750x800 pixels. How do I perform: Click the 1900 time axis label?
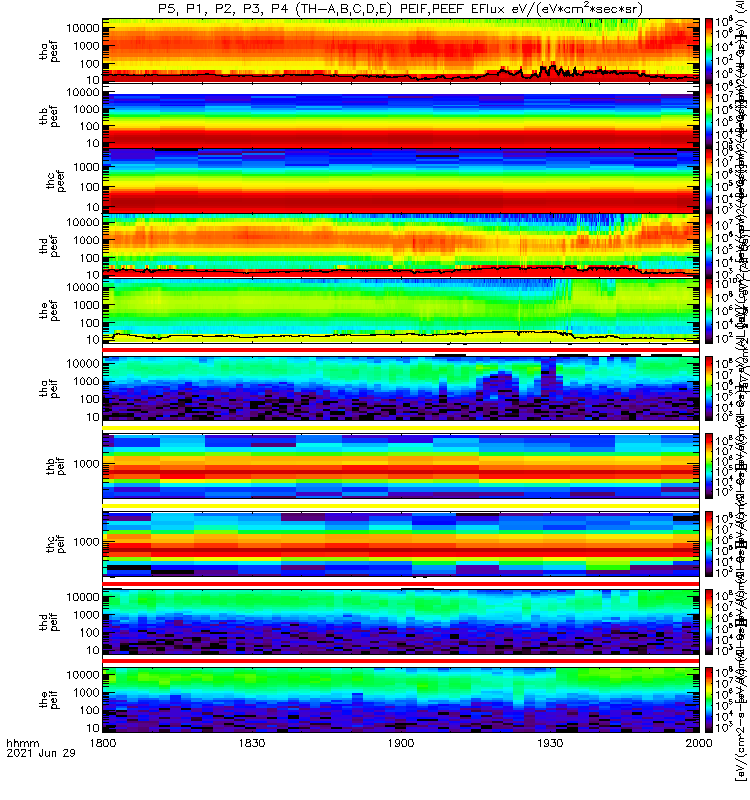pos(401,743)
